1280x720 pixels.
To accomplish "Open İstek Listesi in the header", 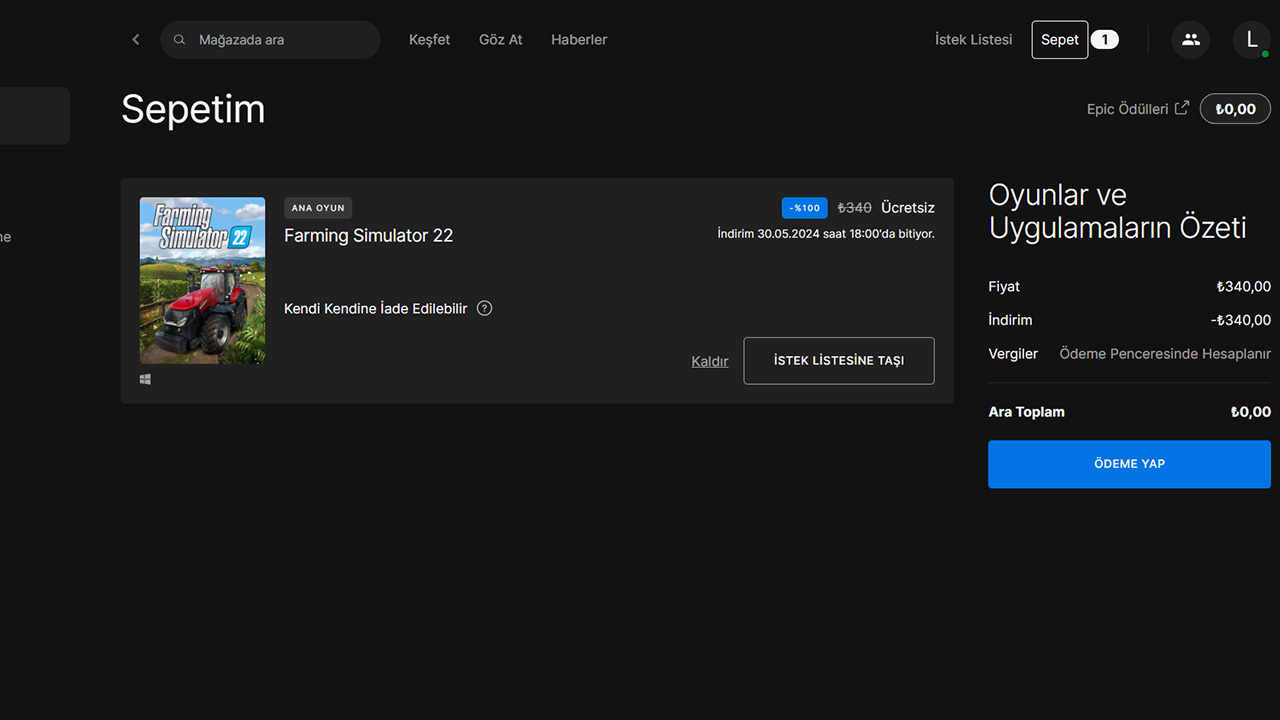I will 973,40.
